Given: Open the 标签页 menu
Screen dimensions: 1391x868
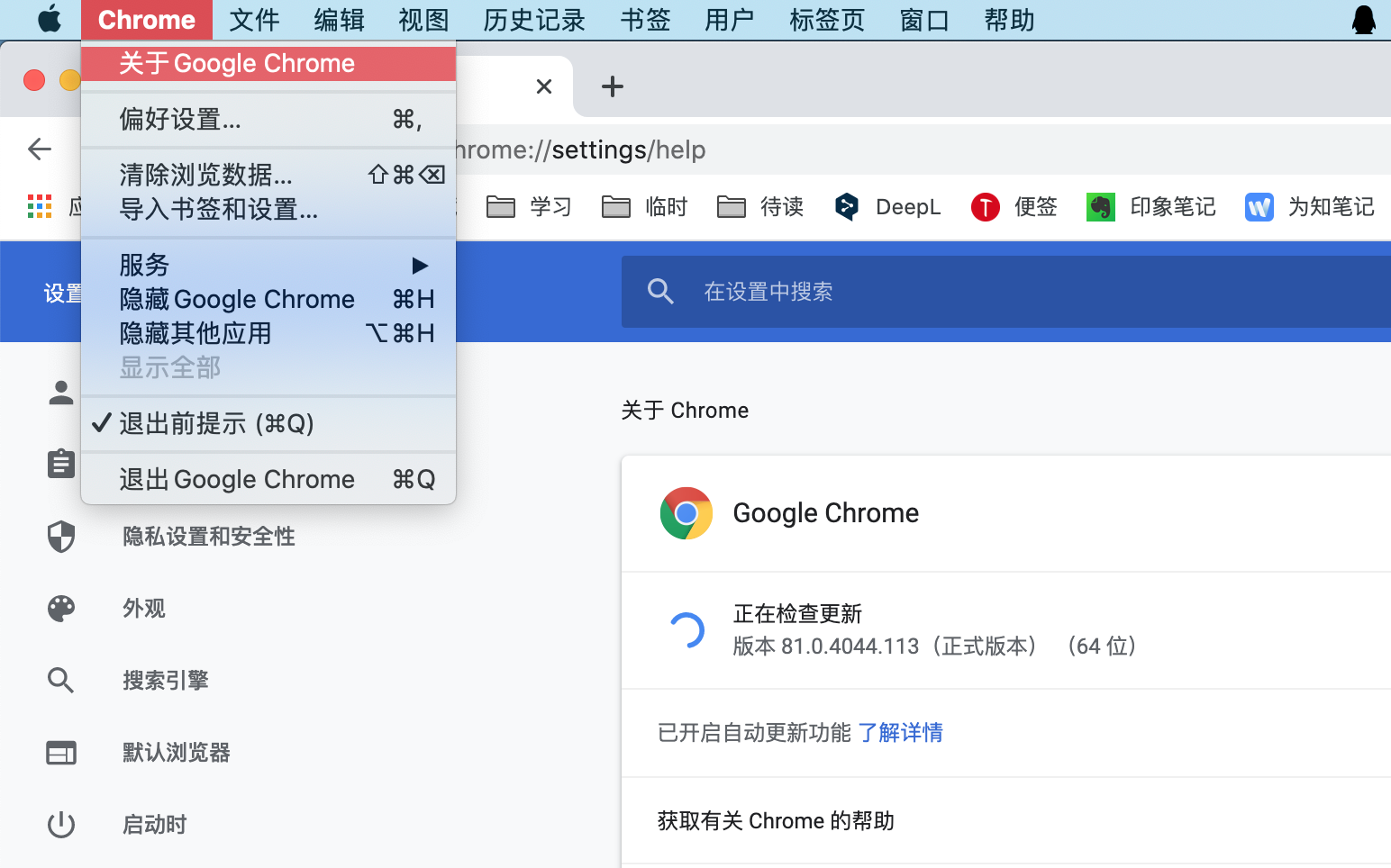Looking at the screenshot, I should (827, 19).
